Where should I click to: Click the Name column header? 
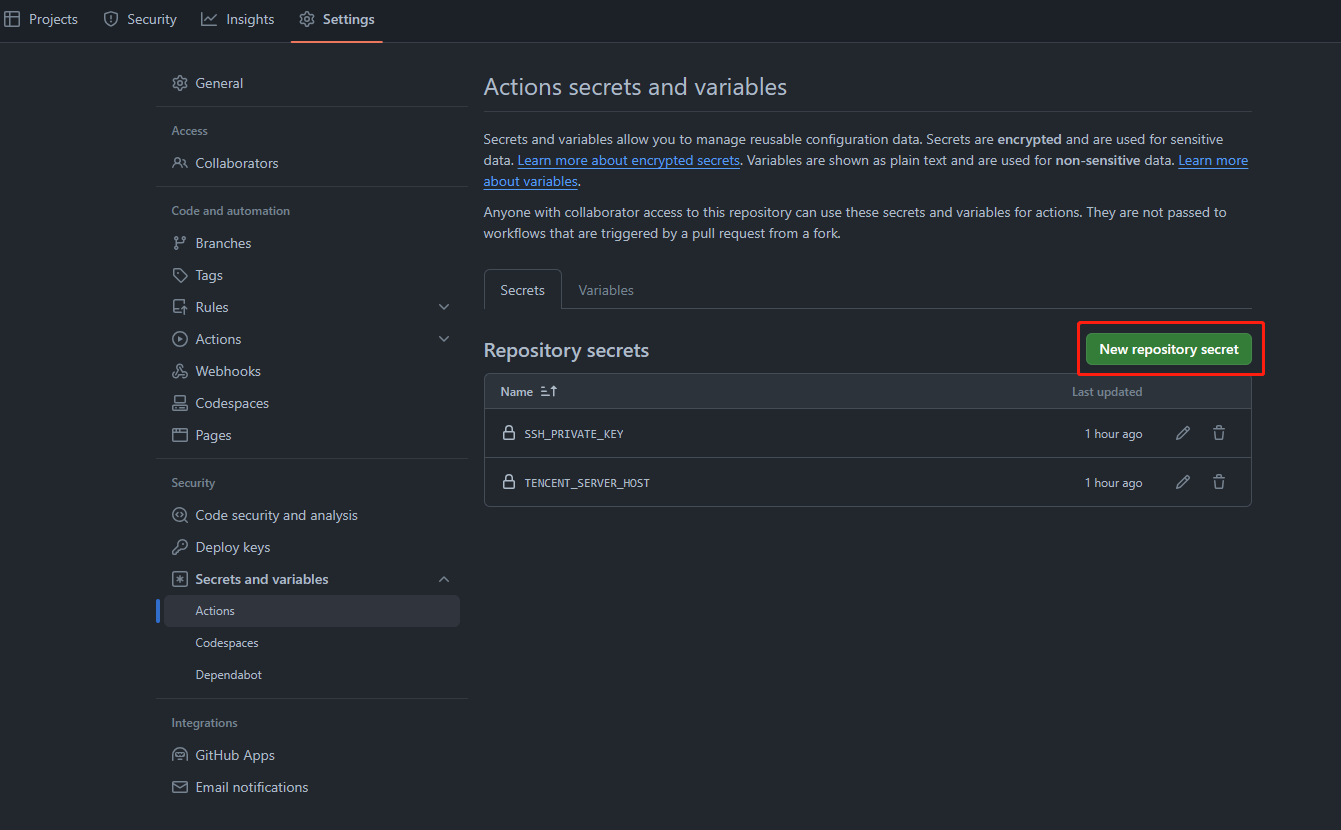coord(517,392)
